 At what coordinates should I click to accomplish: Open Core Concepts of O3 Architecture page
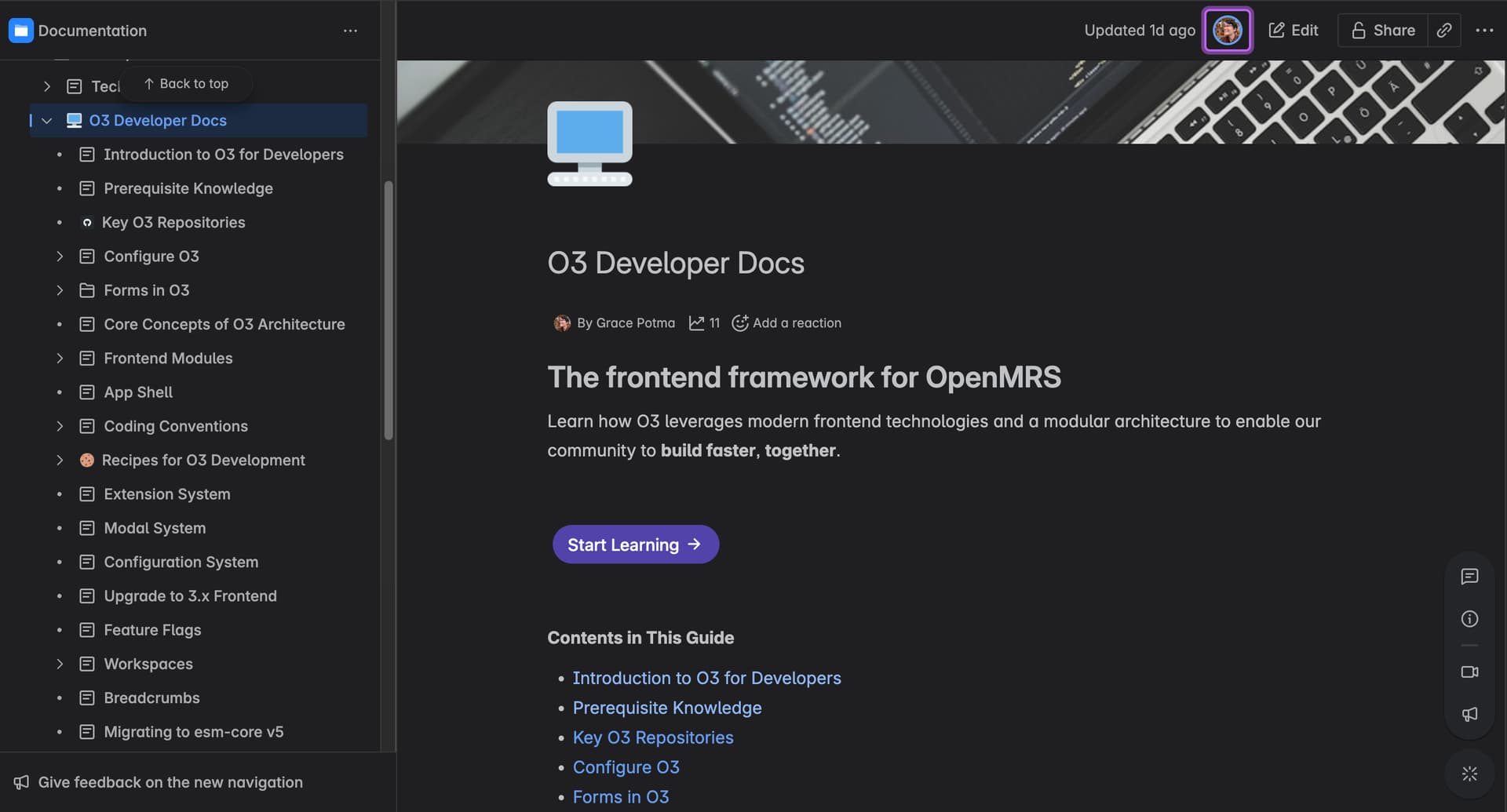point(224,324)
